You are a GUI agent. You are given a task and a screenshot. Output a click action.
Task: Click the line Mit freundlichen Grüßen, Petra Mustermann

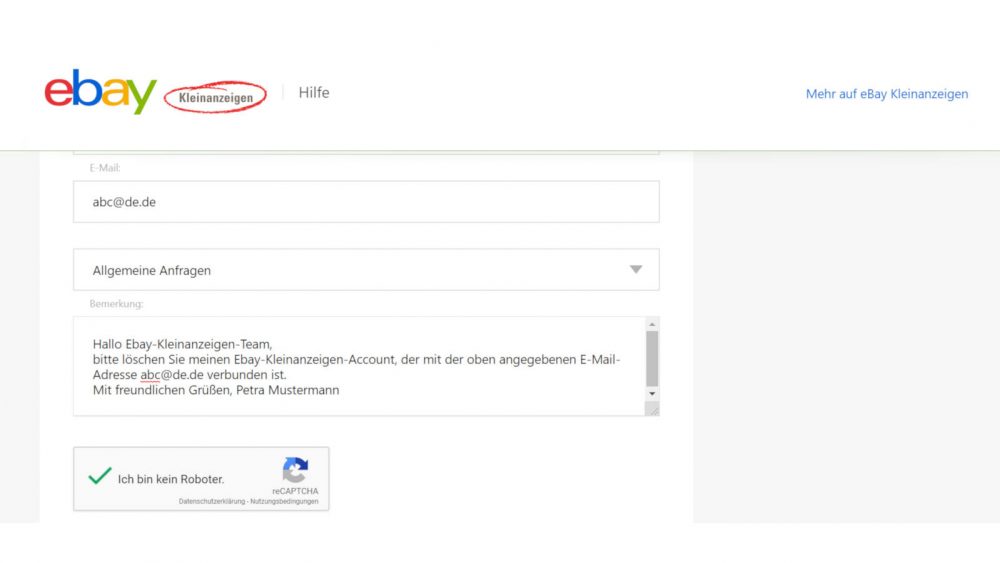[216, 390]
